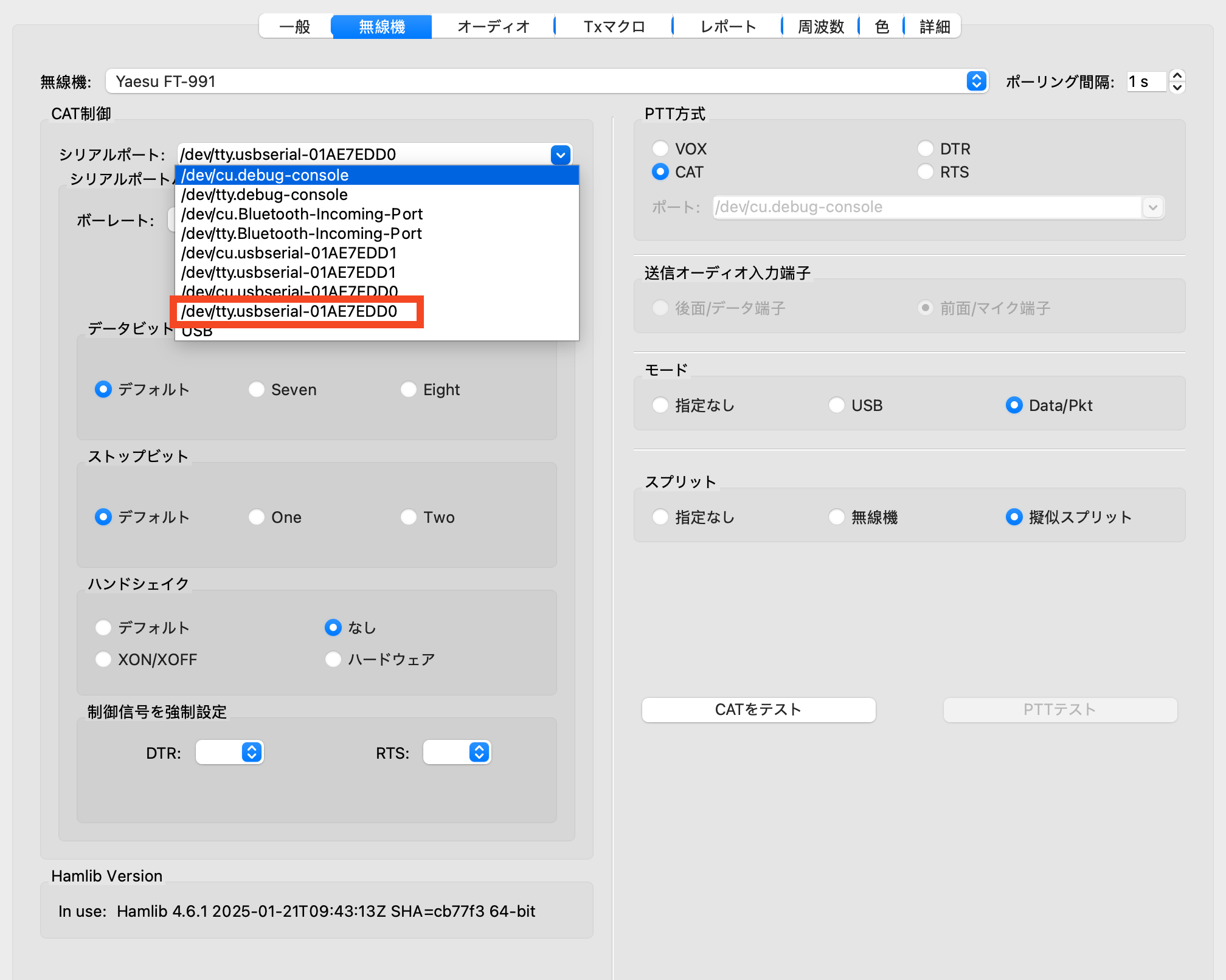
Task: Select /dev/cu.usbserial-01AE7EDD1 from list
Action: tap(289, 253)
